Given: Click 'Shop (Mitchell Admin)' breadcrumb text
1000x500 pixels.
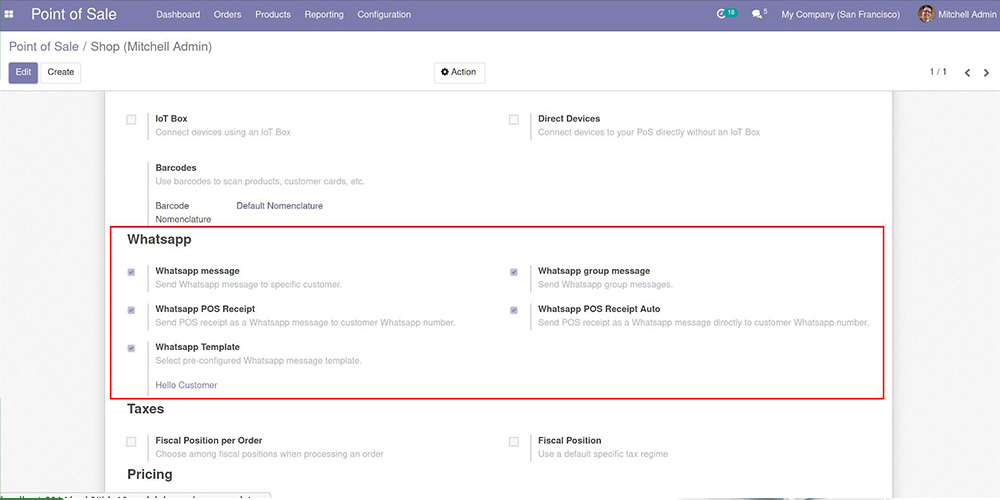Looking at the screenshot, I should (x=151, y=47).
